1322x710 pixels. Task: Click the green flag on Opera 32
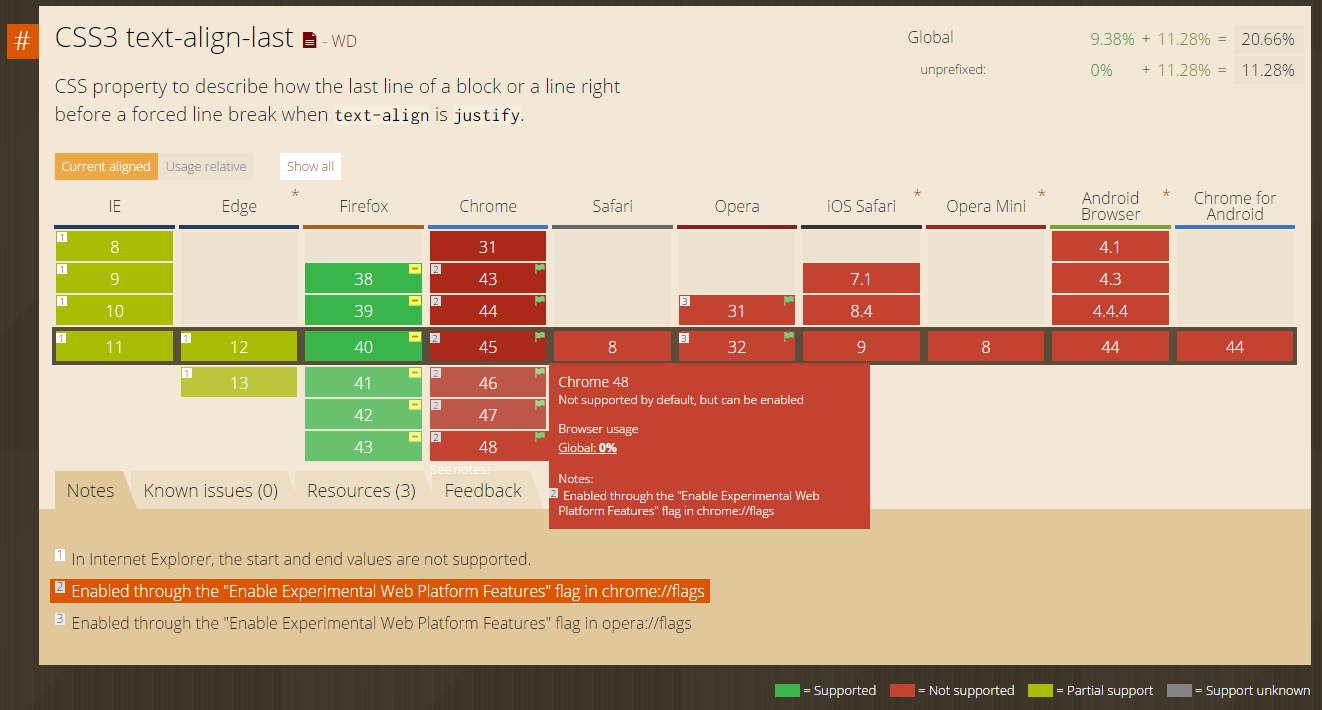pos(789,336)
